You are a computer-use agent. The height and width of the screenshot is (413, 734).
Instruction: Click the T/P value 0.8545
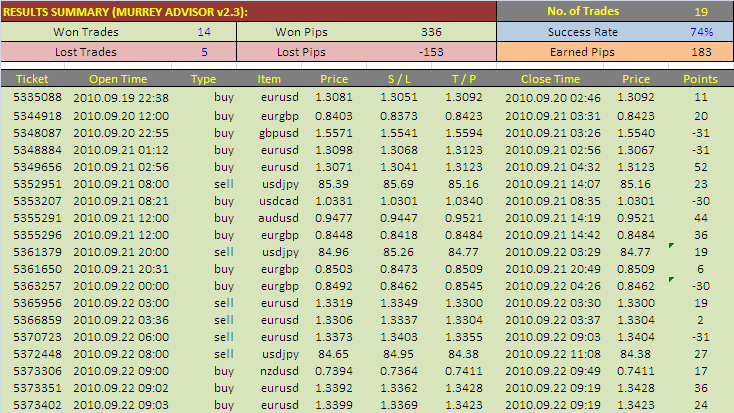(463, 286)
